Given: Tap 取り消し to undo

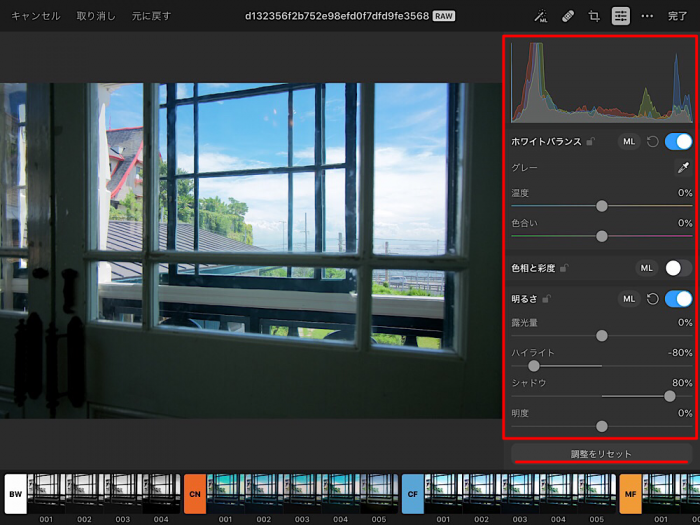Looking at the screenshot, I should click(96, 16).
